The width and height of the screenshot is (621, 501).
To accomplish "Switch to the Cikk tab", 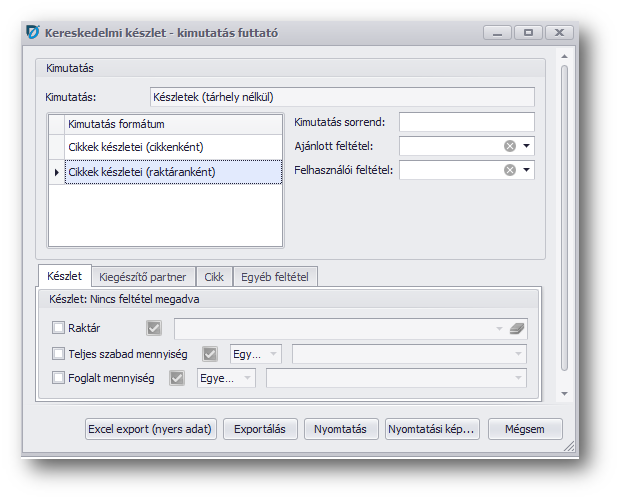I will [x=214, y=277].
